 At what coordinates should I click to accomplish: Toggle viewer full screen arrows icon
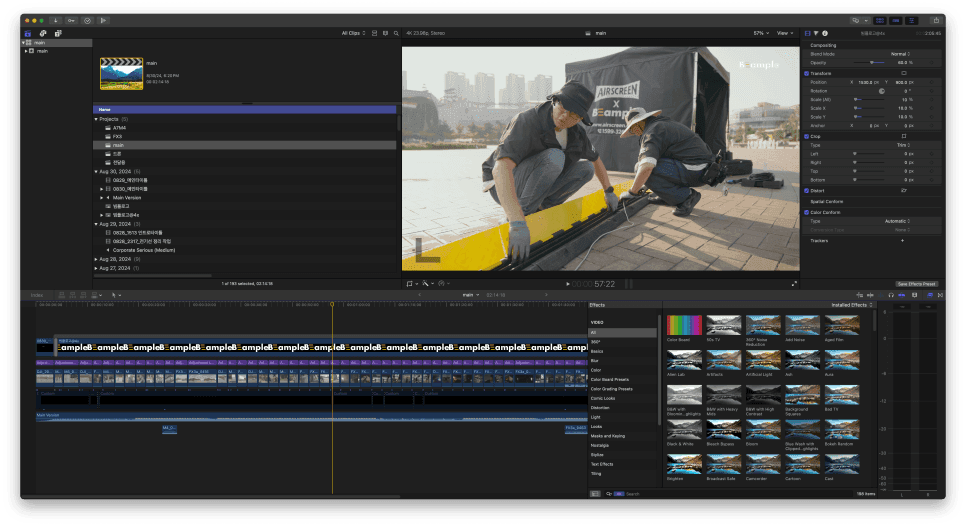(x=795, y=283)
